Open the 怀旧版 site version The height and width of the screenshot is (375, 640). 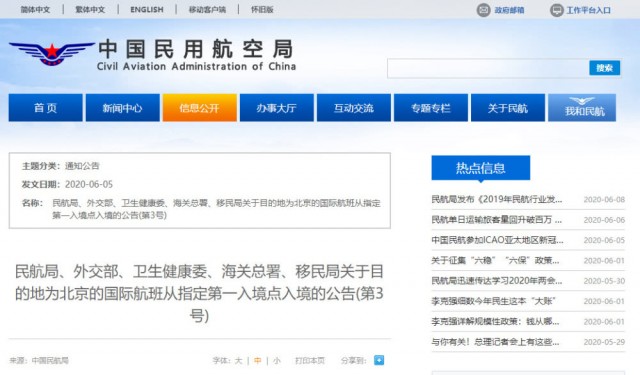pos(262,9)
